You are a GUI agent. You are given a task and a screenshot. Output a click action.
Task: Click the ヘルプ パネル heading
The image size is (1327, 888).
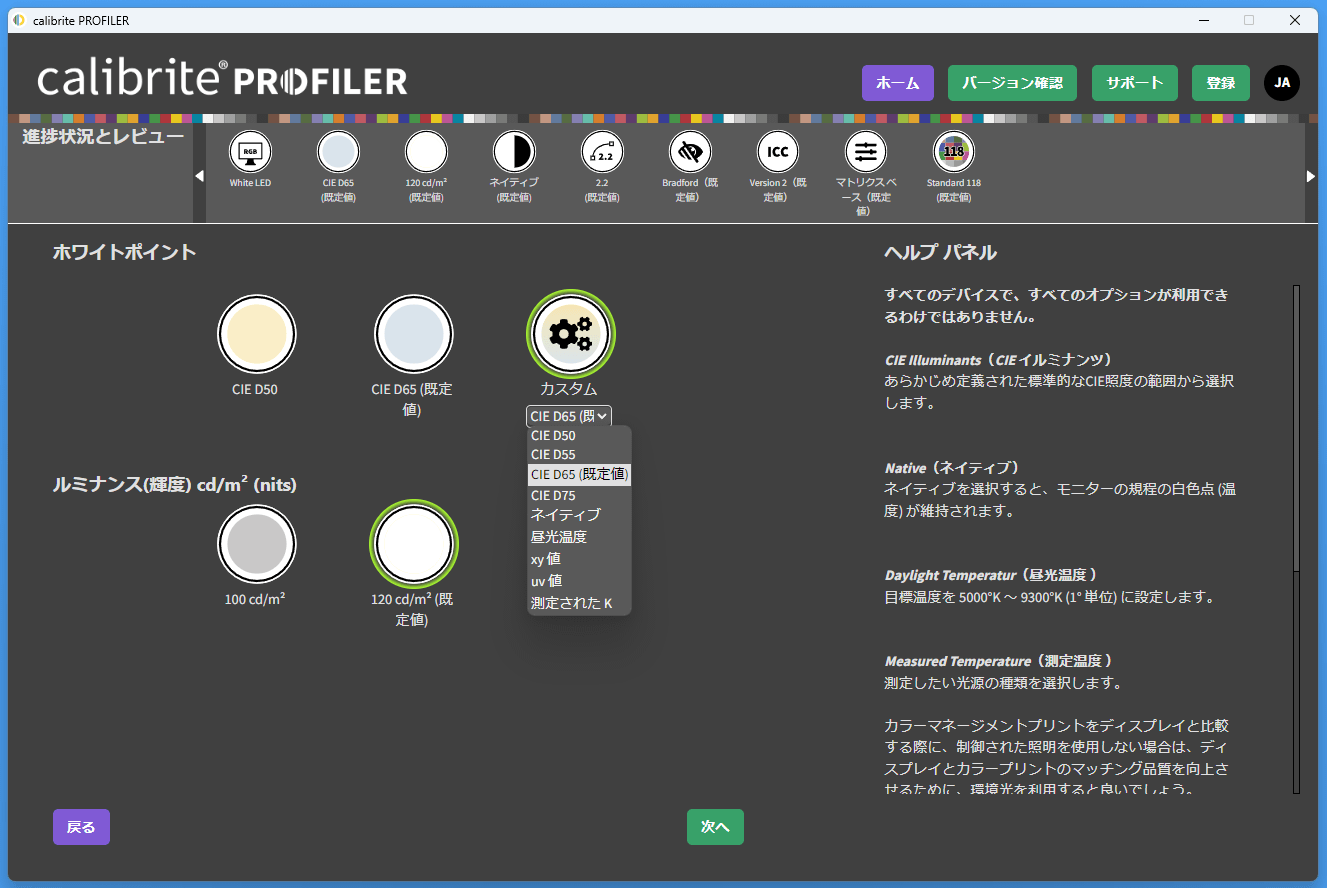tap(940, 252)
